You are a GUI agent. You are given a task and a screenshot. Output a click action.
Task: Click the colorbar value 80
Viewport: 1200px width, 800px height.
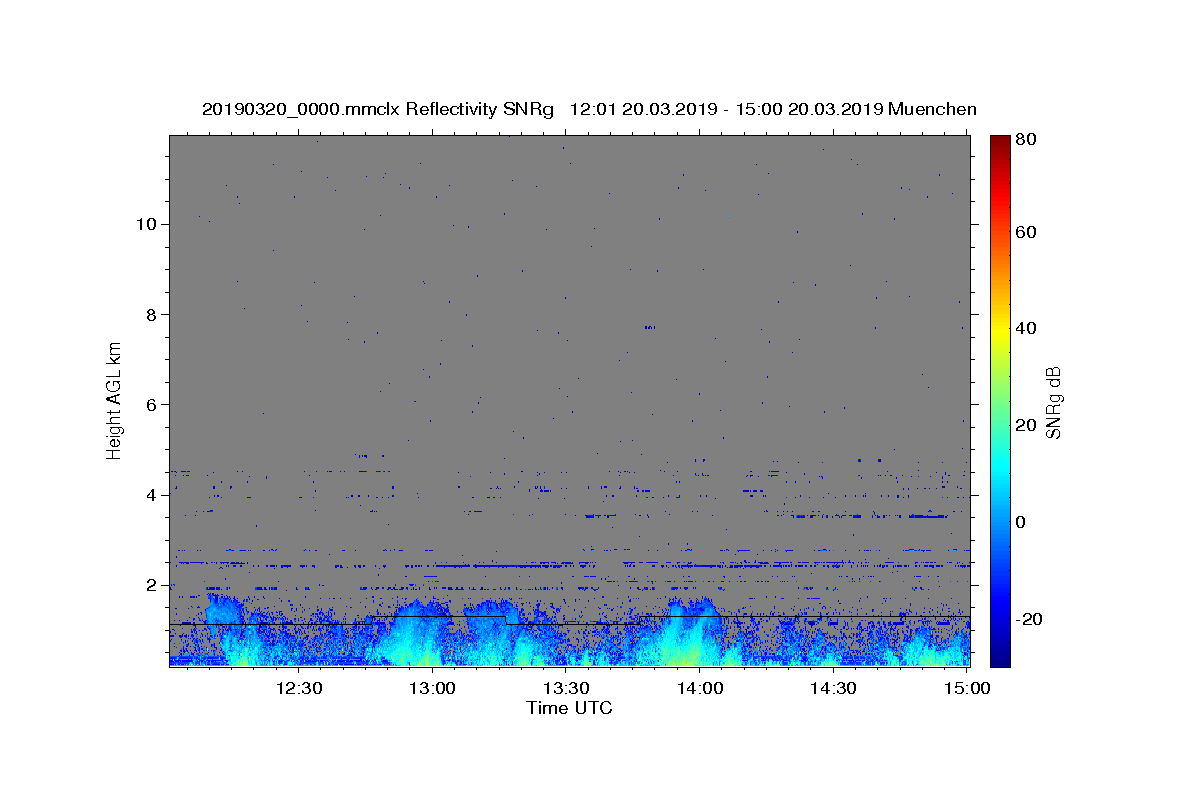[1028, 140]
